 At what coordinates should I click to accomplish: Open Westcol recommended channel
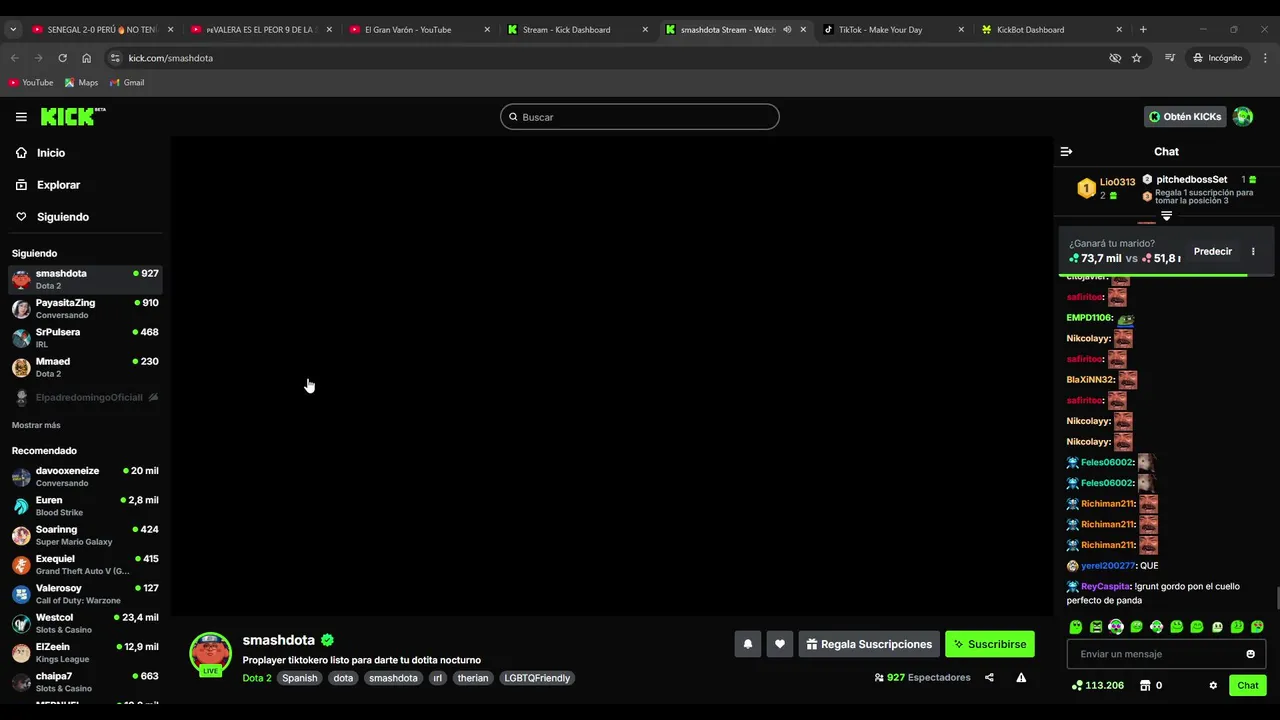[x=85, y=623]
